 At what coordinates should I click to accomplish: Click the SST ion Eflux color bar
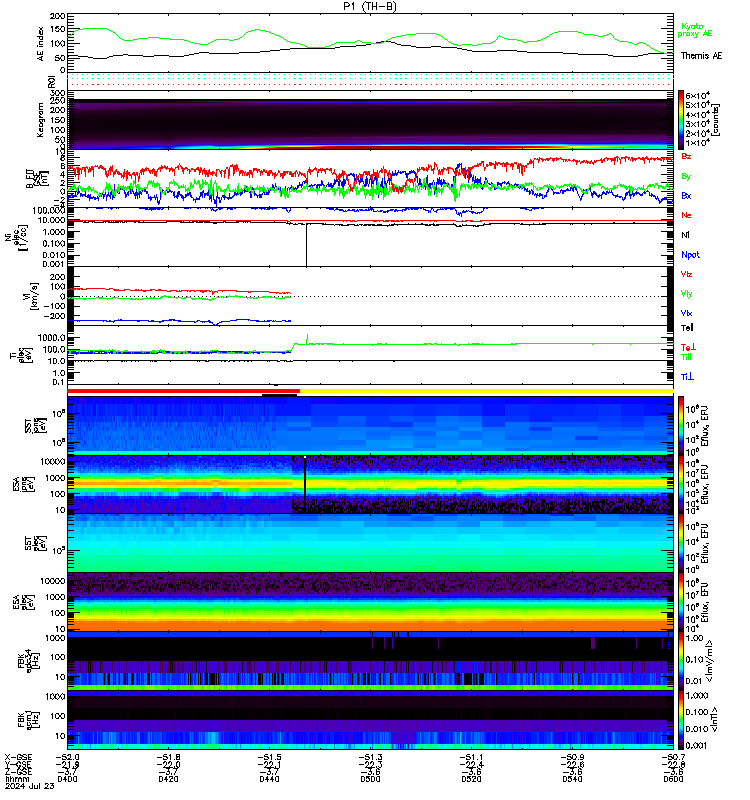pyautogui.click(x=681, y=424)
